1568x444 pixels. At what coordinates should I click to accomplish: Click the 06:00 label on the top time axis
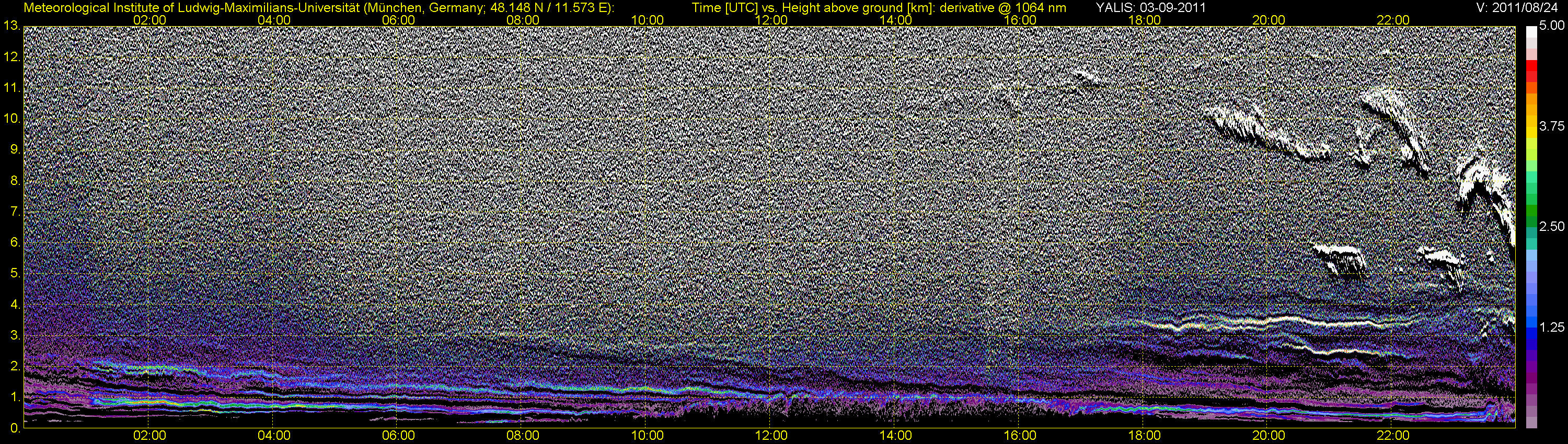click(x=399, y=20)
